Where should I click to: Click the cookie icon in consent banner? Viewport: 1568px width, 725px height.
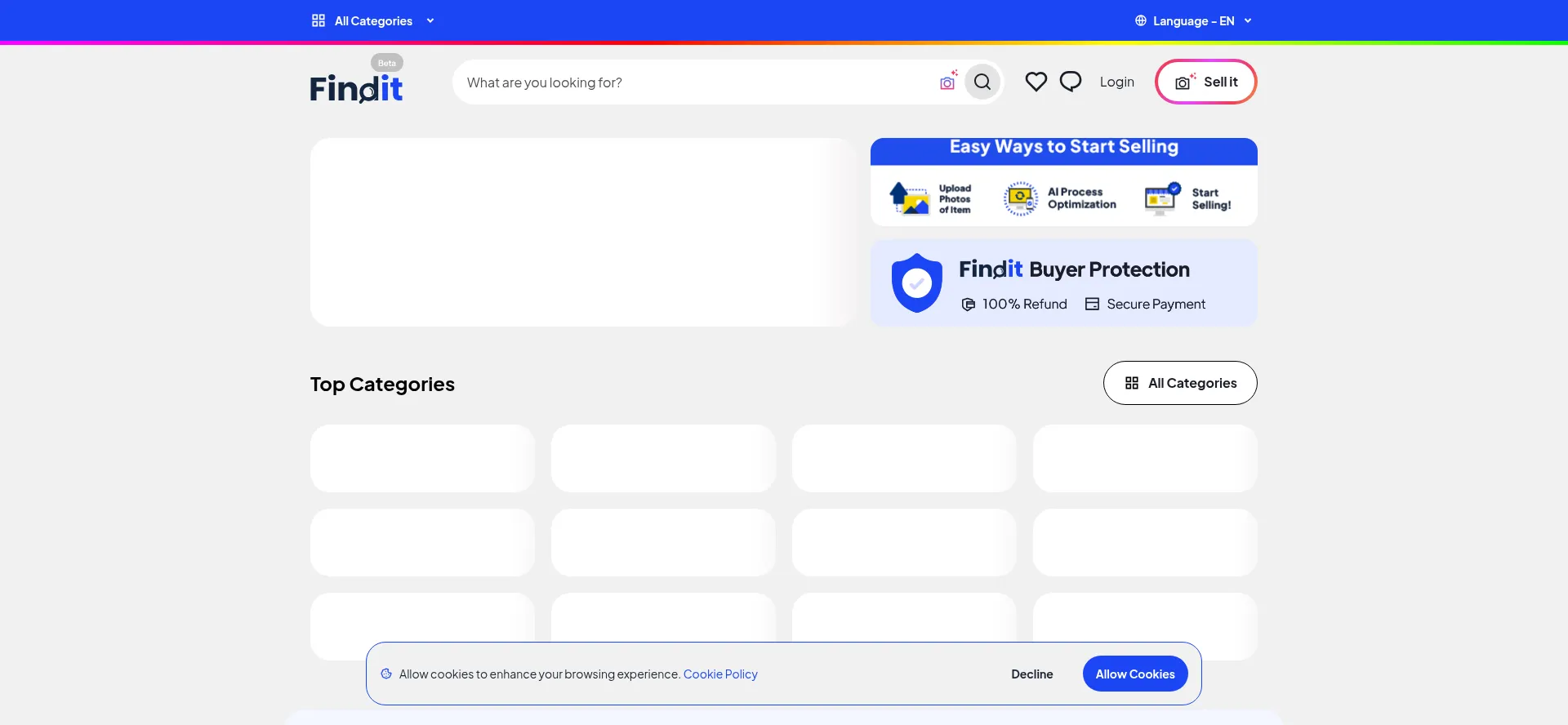click(x=386, y=674)
